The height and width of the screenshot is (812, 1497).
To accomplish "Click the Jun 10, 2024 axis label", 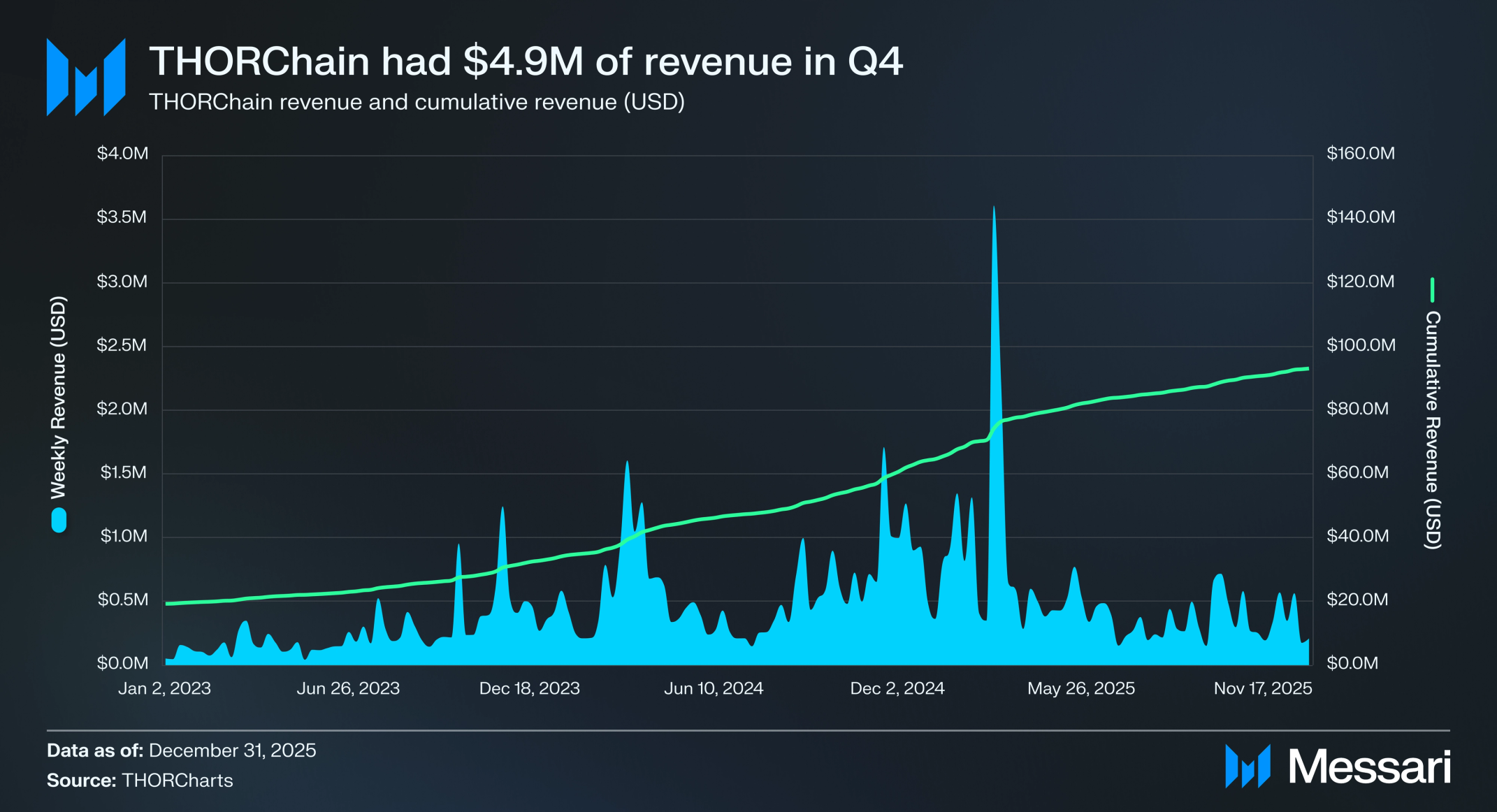I will 714,688.
